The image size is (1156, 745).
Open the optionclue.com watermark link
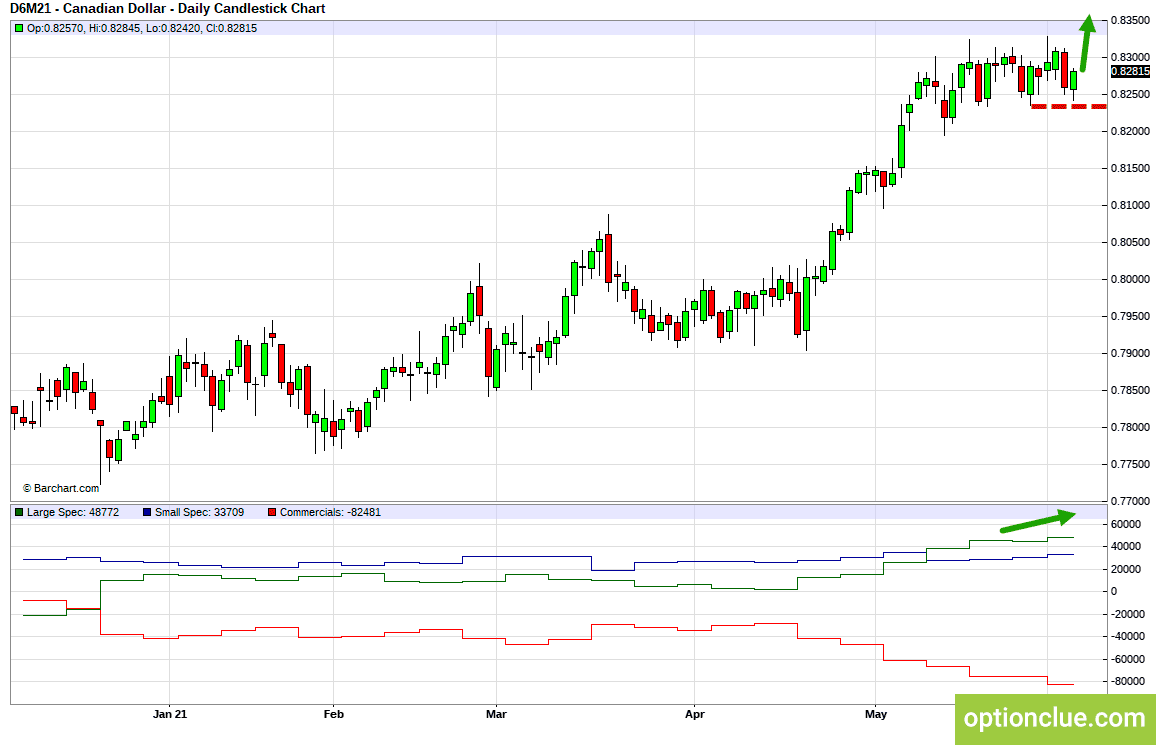point(1055,718)
